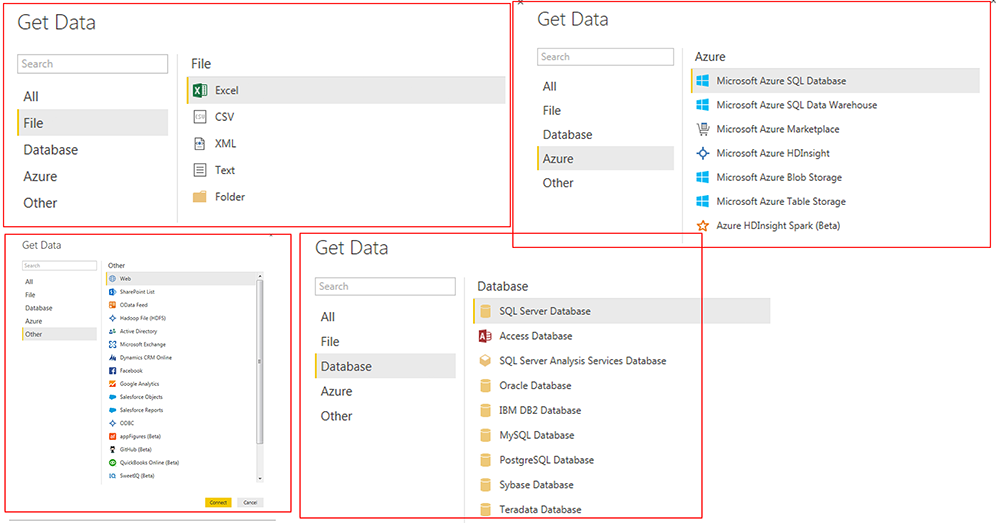
Task: Choose the Sybase Database icon
Action: tap(485, 485)
